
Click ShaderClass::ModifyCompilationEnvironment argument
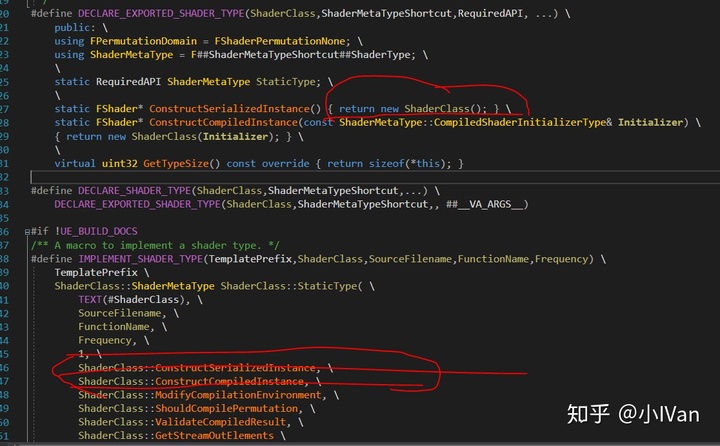[x=202, y=395]
